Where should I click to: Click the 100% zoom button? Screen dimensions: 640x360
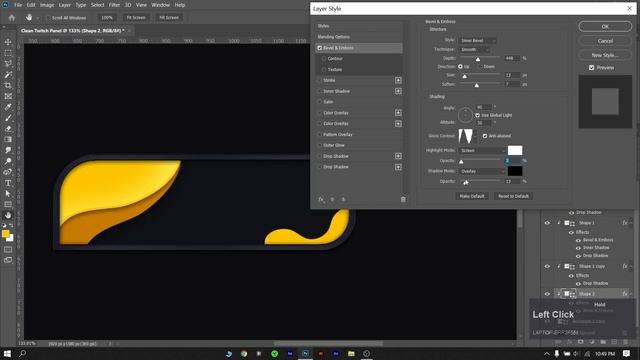point(107,18)
